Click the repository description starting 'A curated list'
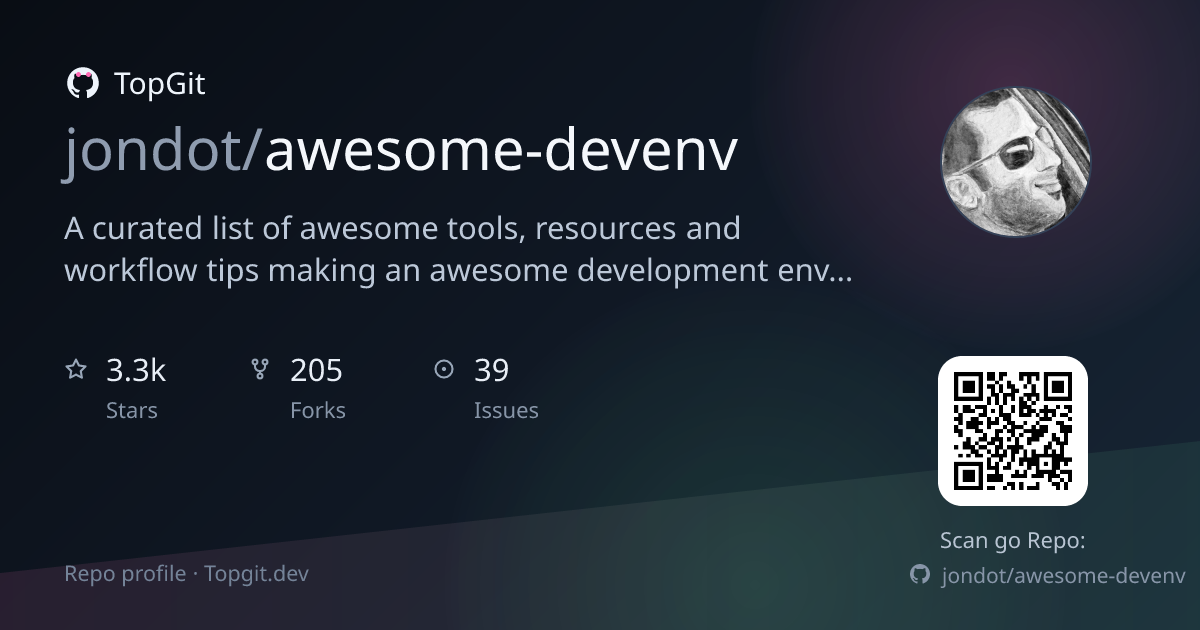The height and width of the screenshot is (630, 1200). 458,249
